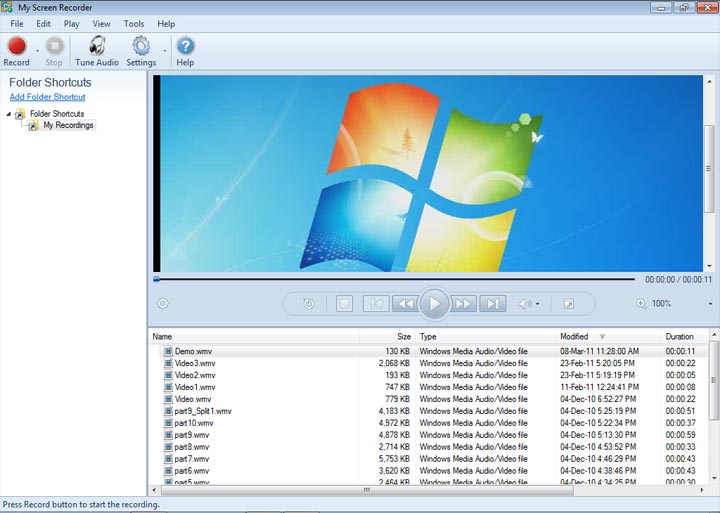Open the Tools menu

point(134,24)
